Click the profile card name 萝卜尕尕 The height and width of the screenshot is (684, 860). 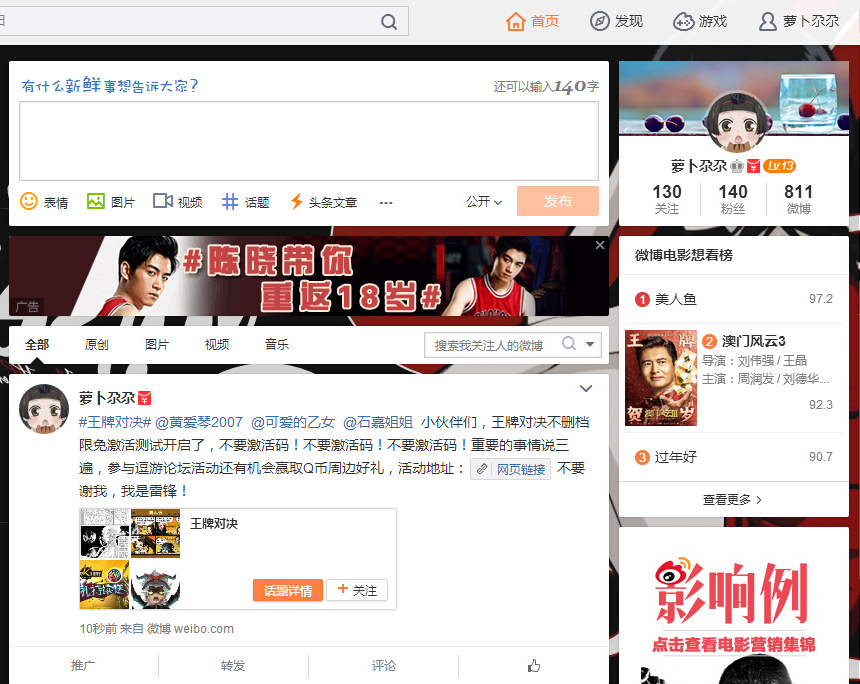699,166
